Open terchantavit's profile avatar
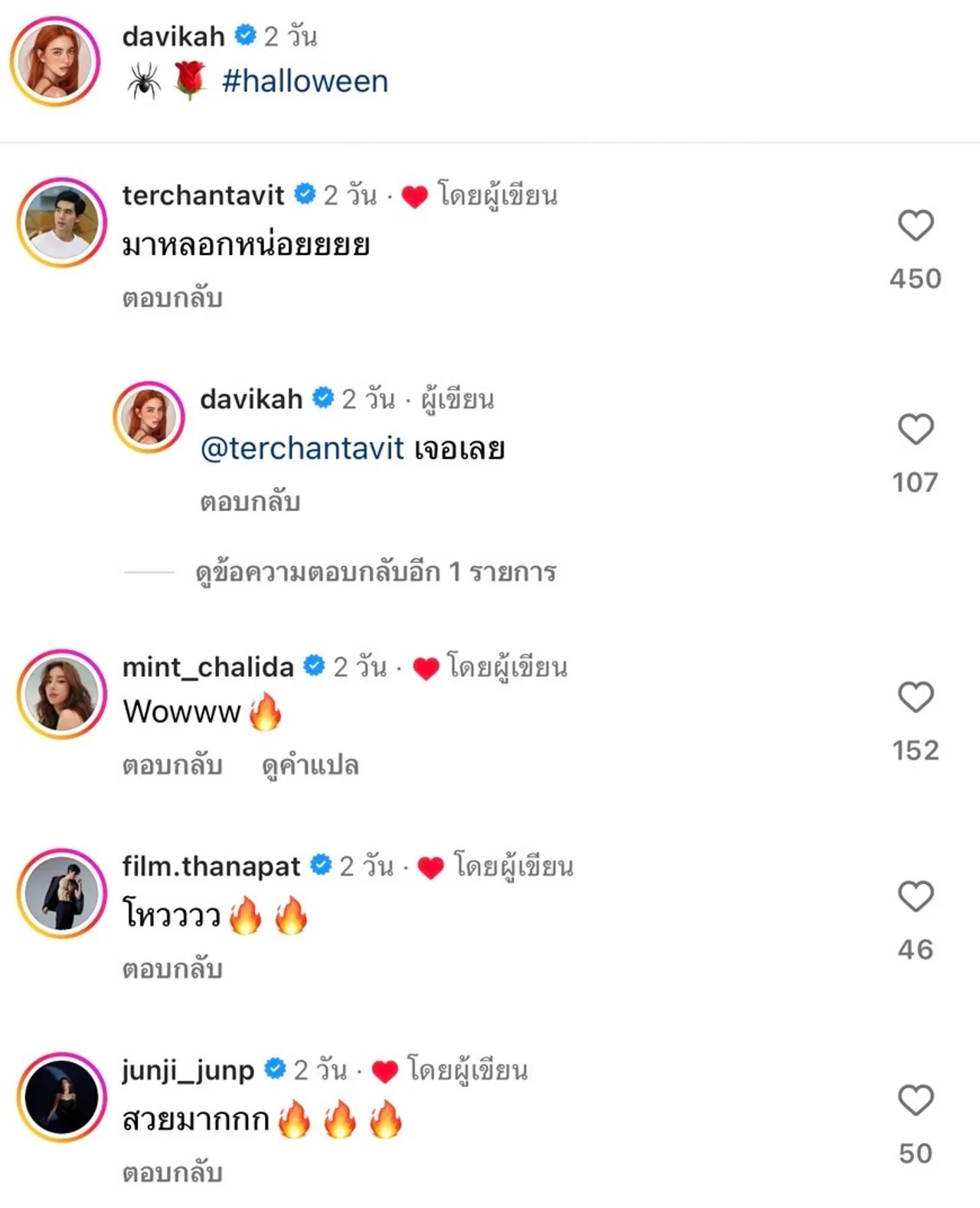This screenshot has width=980, height=1208. click(x=62, y=223)
